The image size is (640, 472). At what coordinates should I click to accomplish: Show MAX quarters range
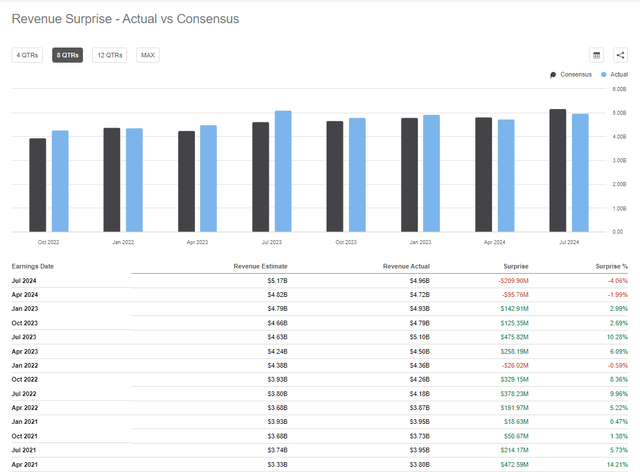click(x=148, y=56)
